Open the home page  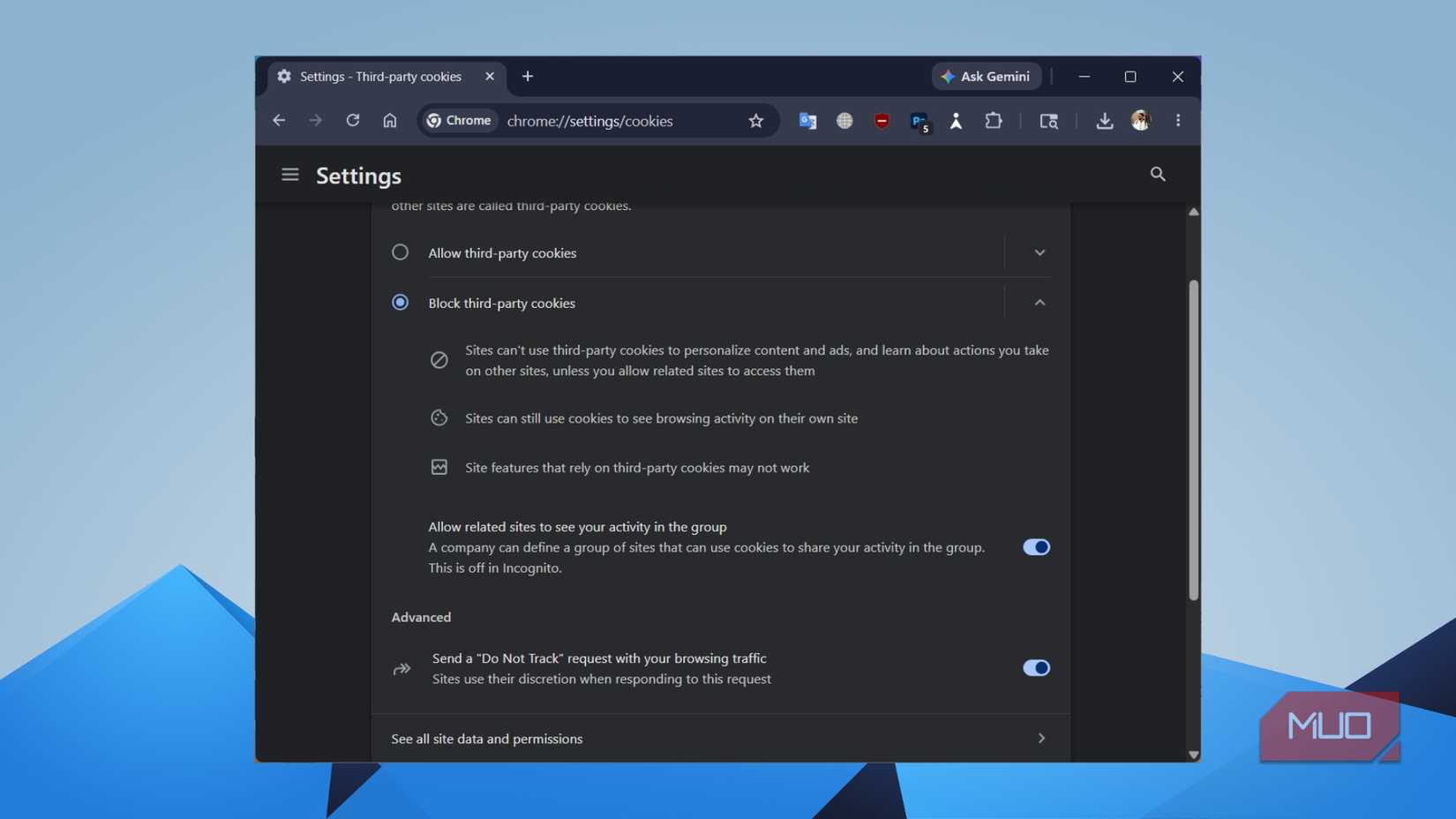[390, 120]
